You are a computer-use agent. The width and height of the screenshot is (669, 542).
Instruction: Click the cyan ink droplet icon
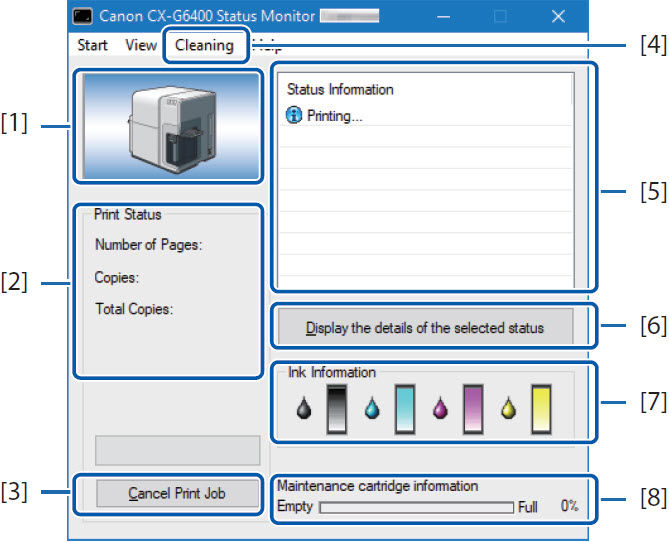[x=372, y=410]
